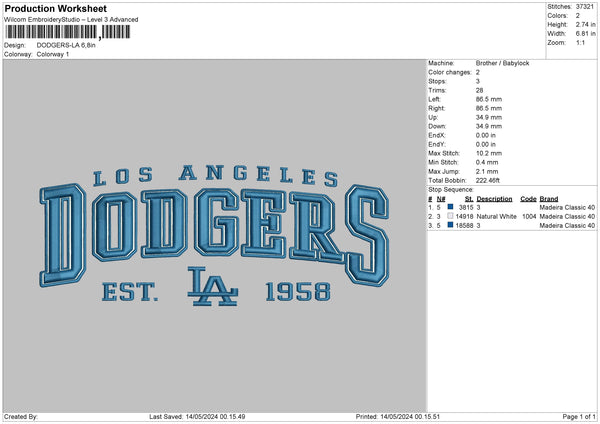The image size is (600, 424).
Task: Click the 'Created By:' footer label
Action: (x=21, y=417)
